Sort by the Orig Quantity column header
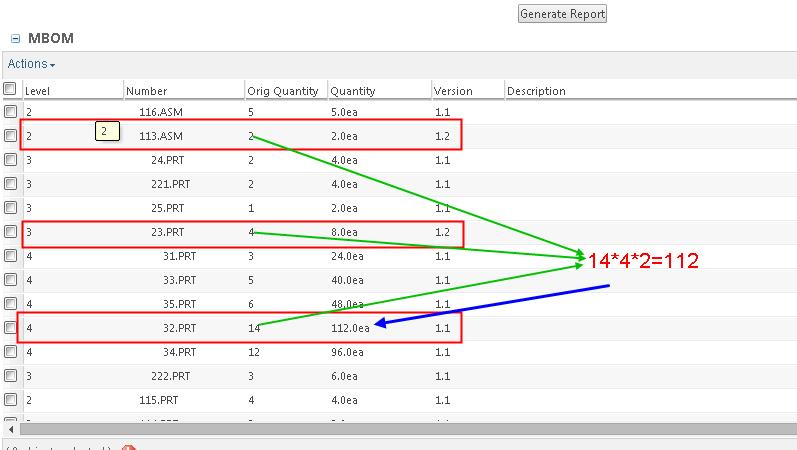The image size is (797, 450). pos(283,91)
